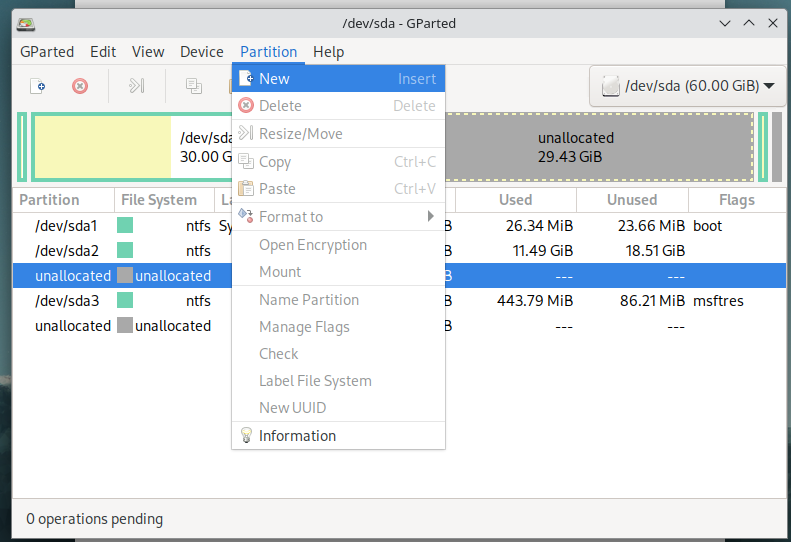Click the New icon in Partition menu
This screenshot has height=542, width=791.
(246, 78)
